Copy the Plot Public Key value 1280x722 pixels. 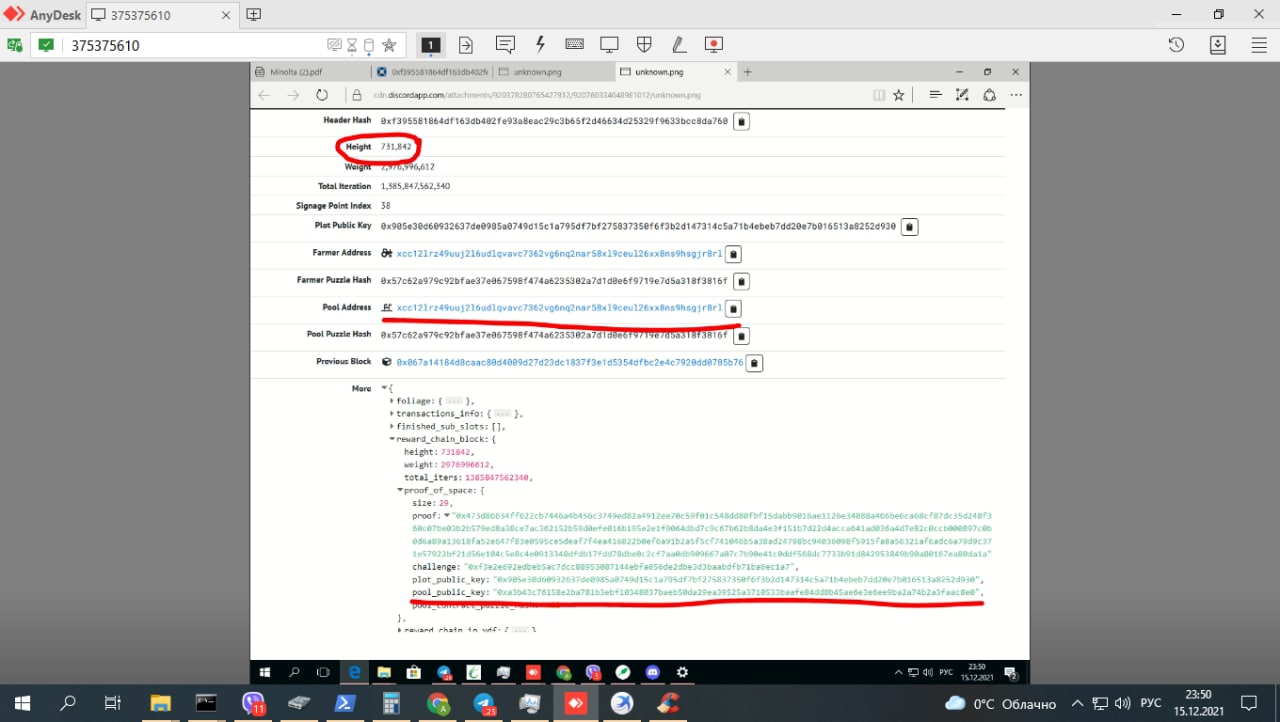point(909,227)
